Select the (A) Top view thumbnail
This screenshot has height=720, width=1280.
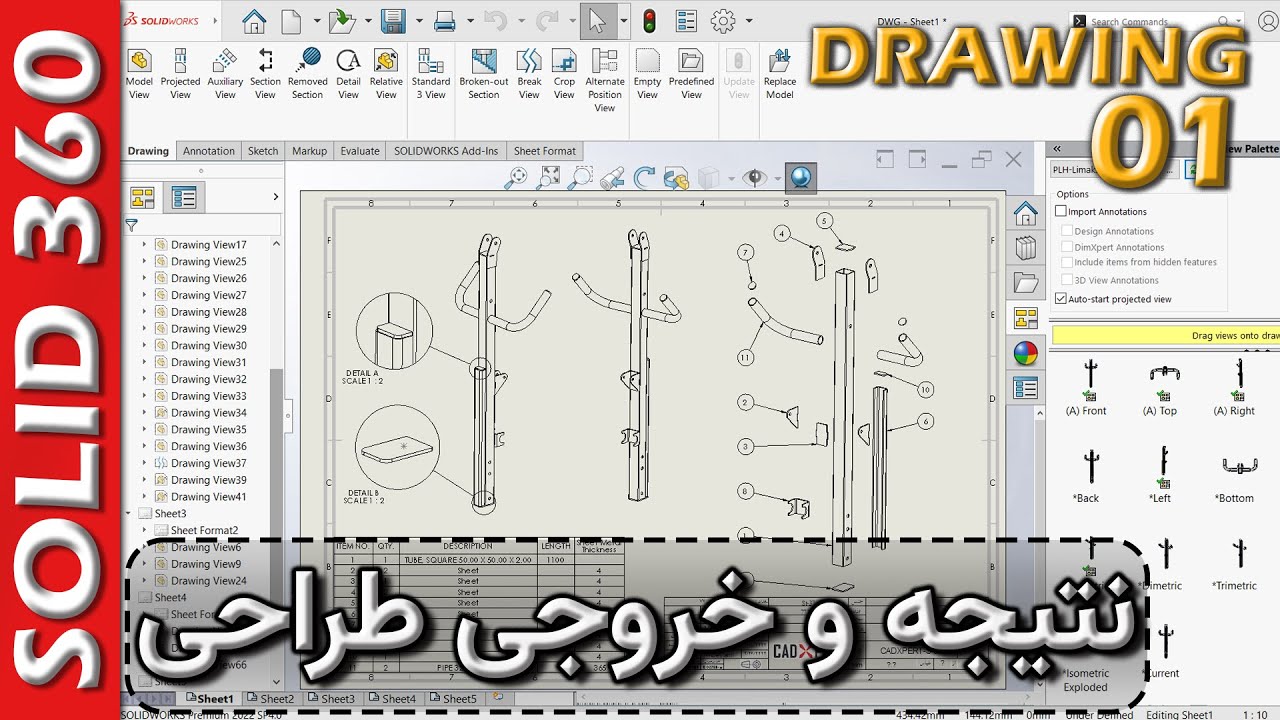click(1162, 387)
